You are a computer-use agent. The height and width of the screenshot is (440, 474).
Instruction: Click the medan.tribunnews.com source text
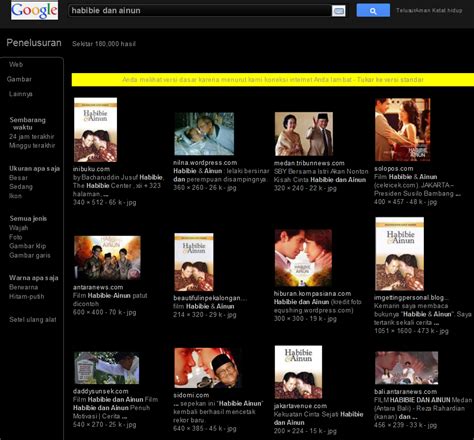tap(309, 163)
